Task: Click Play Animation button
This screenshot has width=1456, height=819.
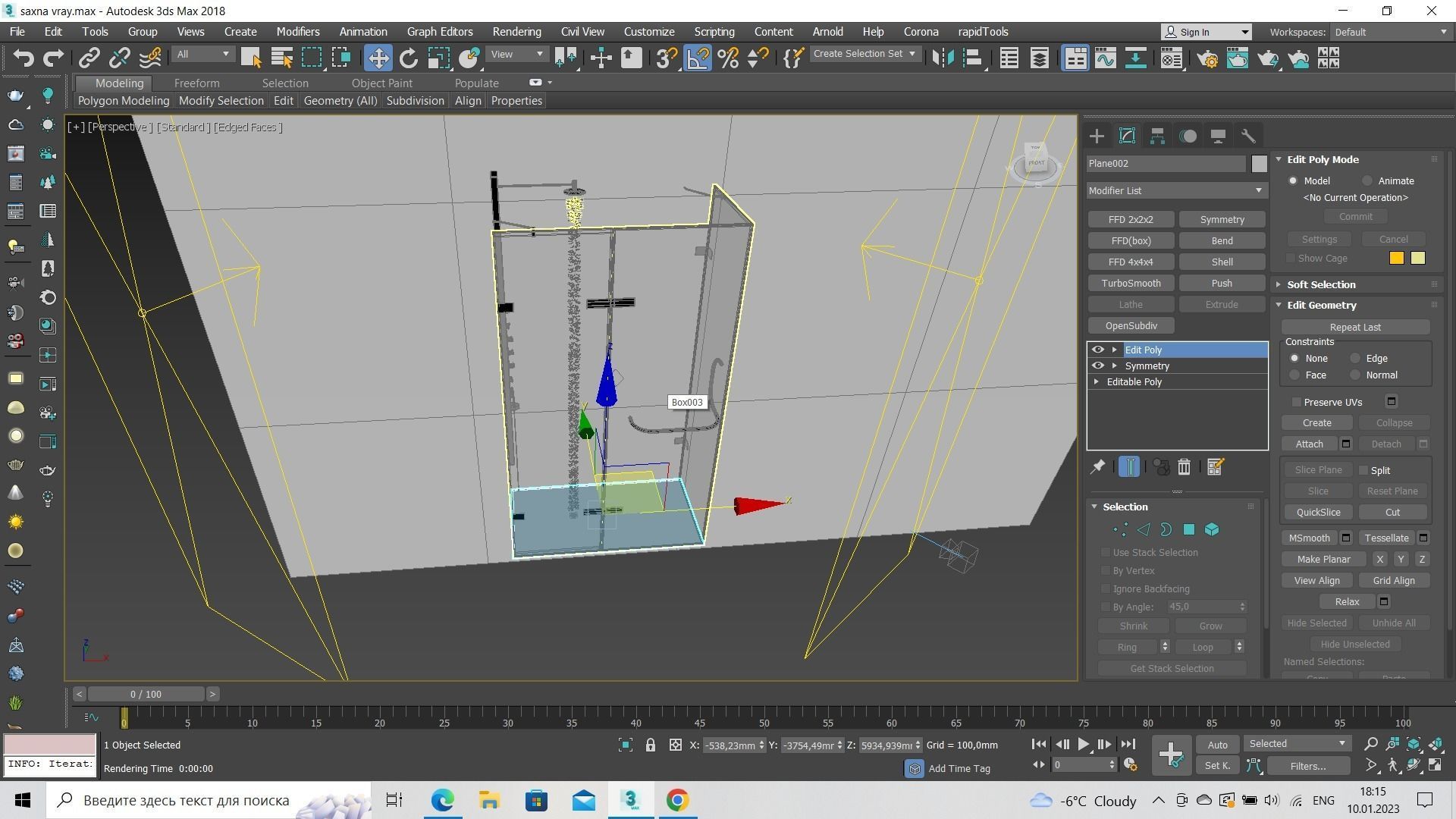Action: point(1084,745)
